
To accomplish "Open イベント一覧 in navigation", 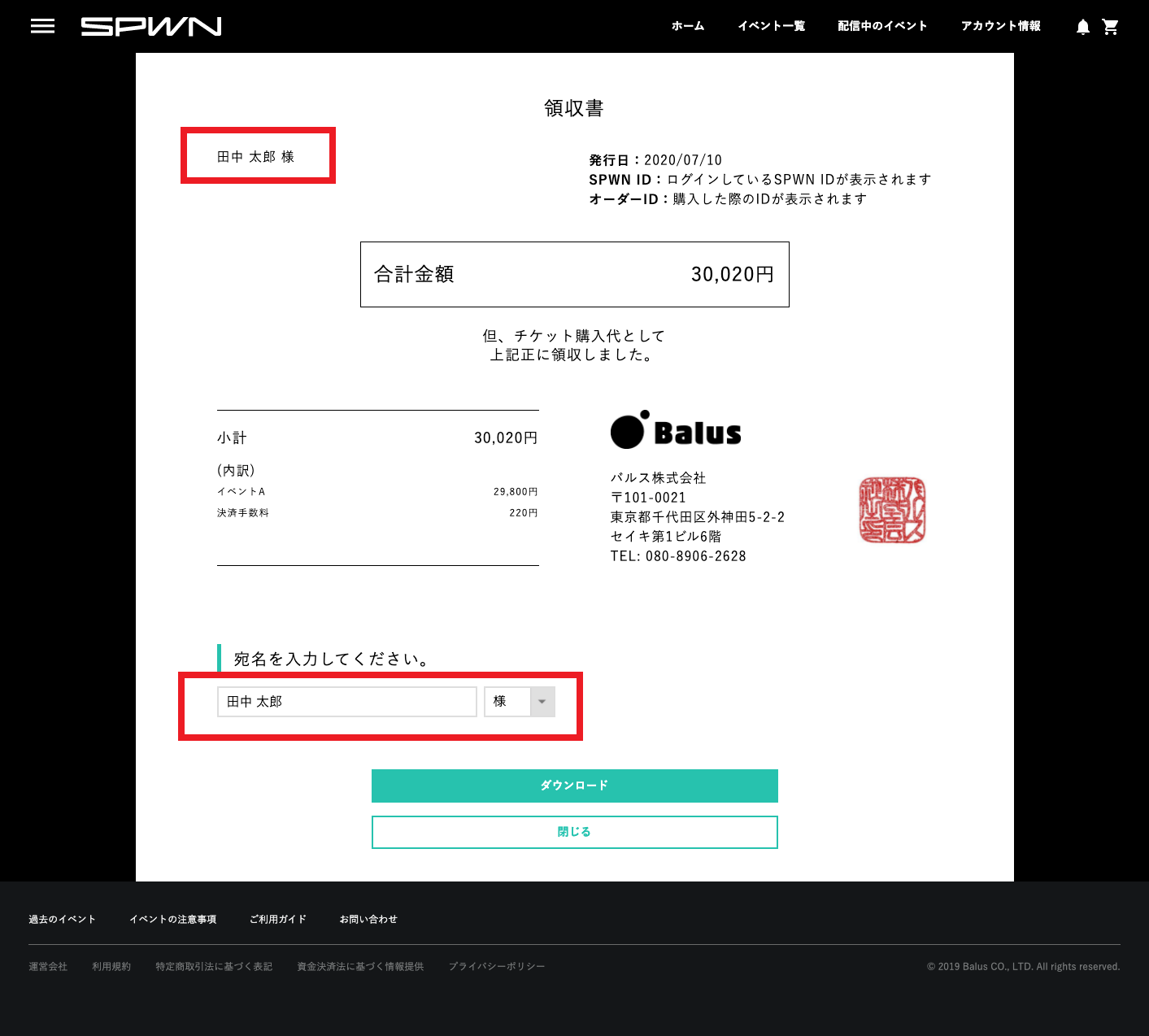I will [771, 26].
